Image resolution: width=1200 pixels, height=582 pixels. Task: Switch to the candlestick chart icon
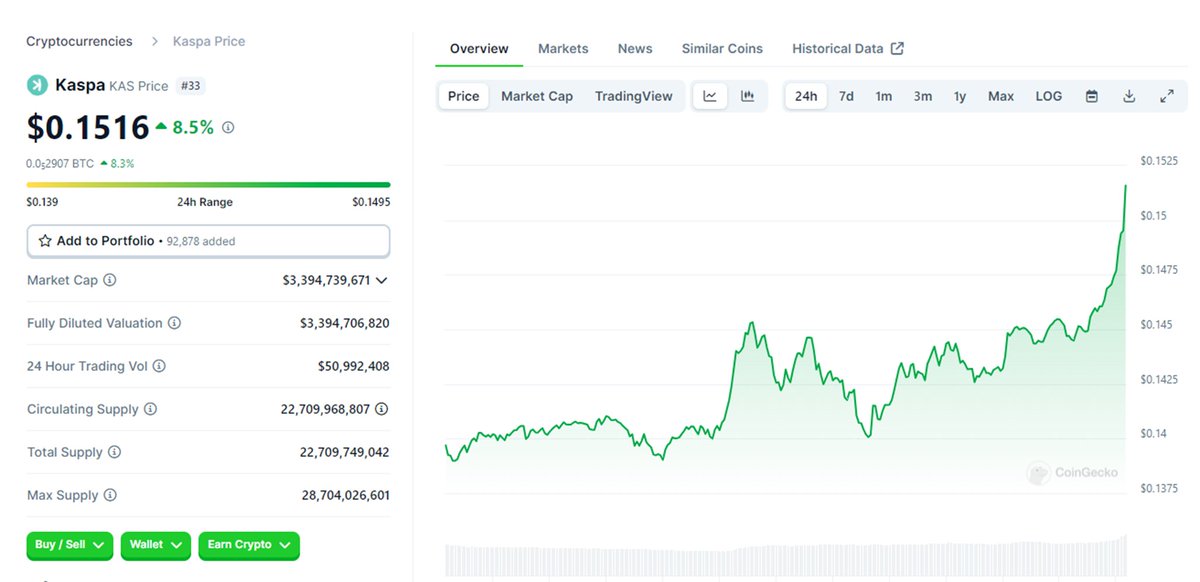pos(747,96)
